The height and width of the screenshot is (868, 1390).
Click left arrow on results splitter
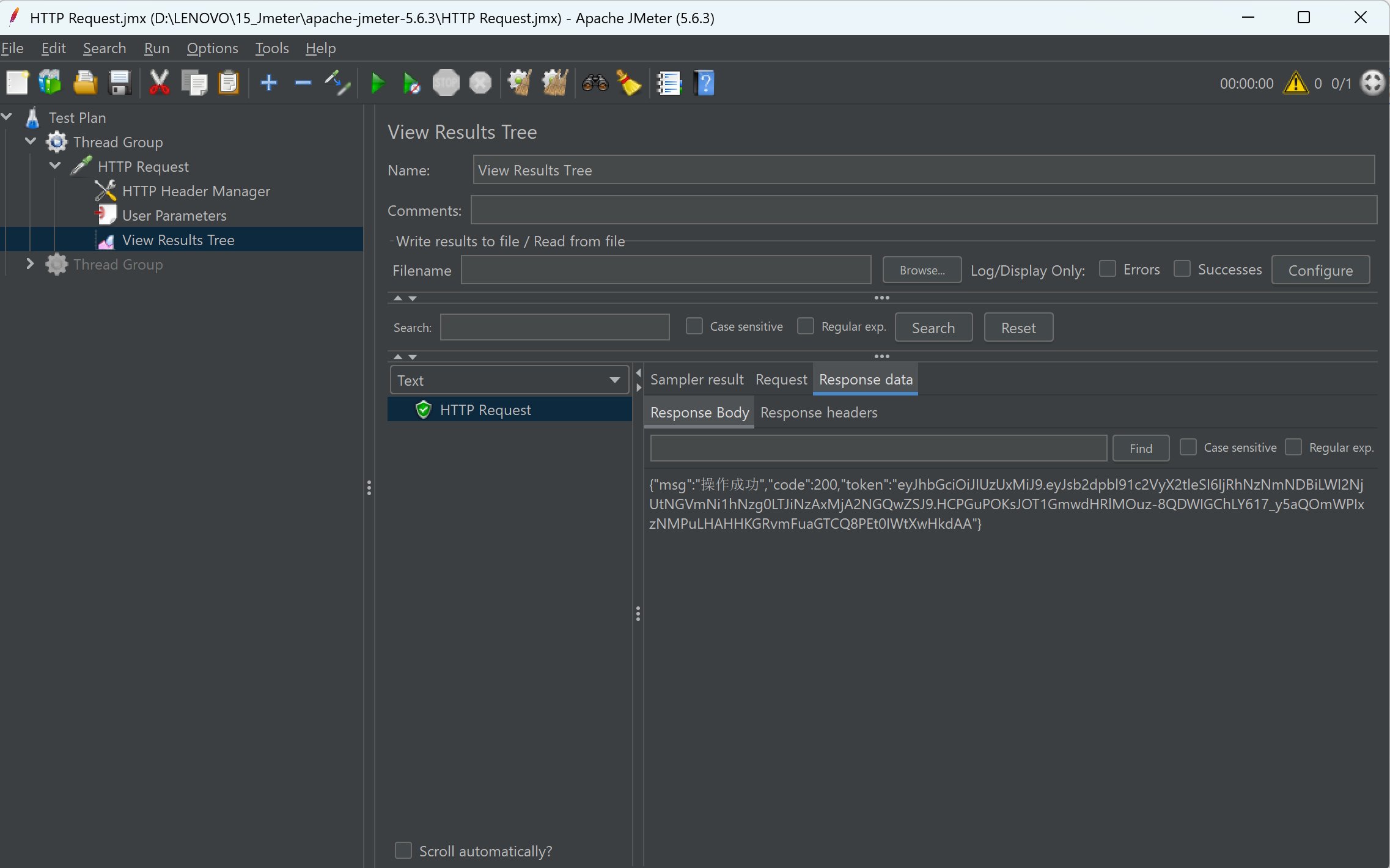click(x=639, y=372)
